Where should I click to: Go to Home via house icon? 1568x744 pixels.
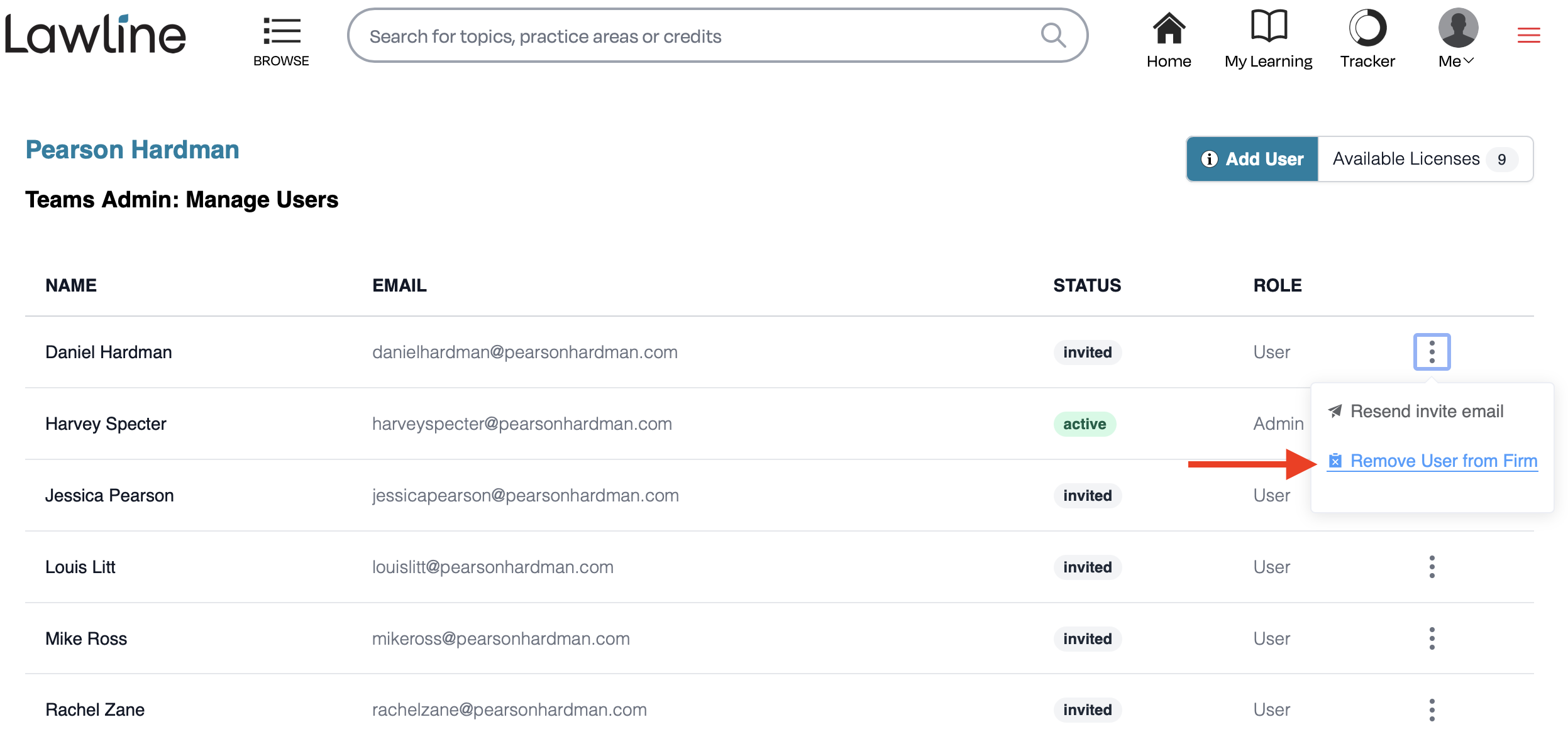click(x=1169, y=28)
